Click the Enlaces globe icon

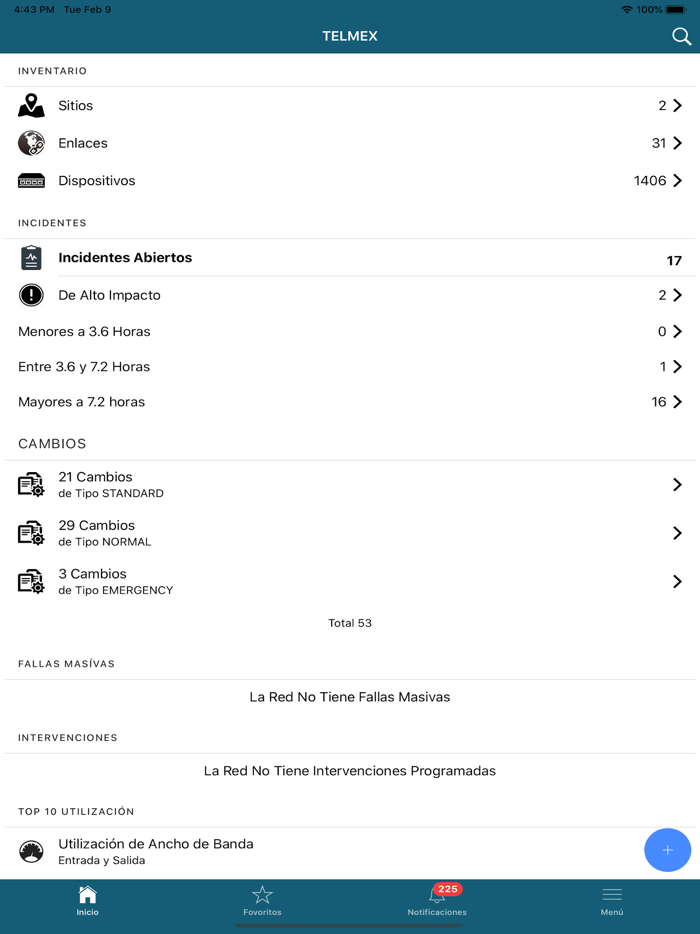click(31, 143)
